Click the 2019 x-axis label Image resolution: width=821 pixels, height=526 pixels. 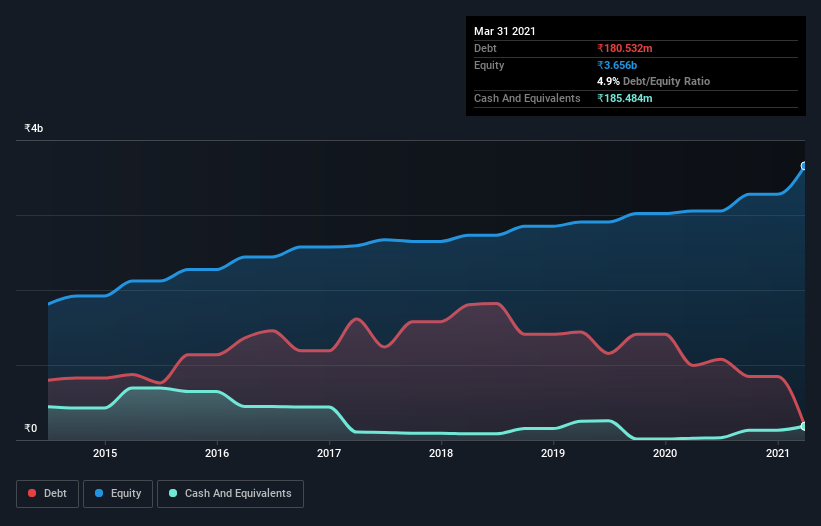tap(553, 453)
